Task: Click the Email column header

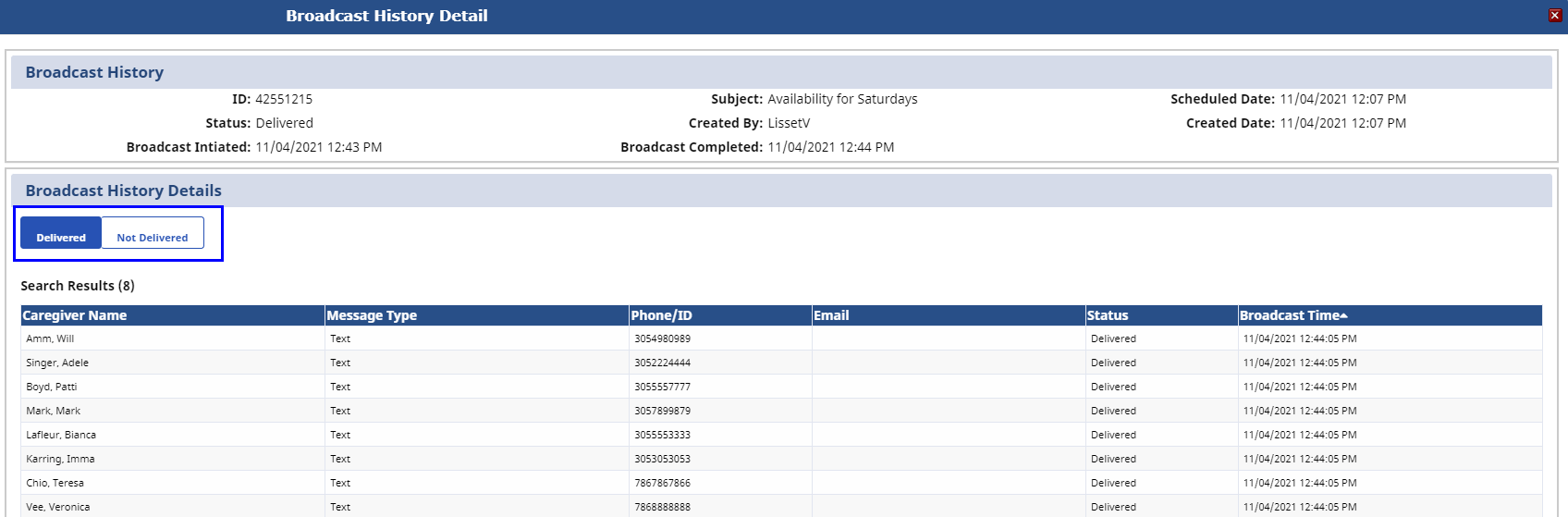Action: [831, 315]
